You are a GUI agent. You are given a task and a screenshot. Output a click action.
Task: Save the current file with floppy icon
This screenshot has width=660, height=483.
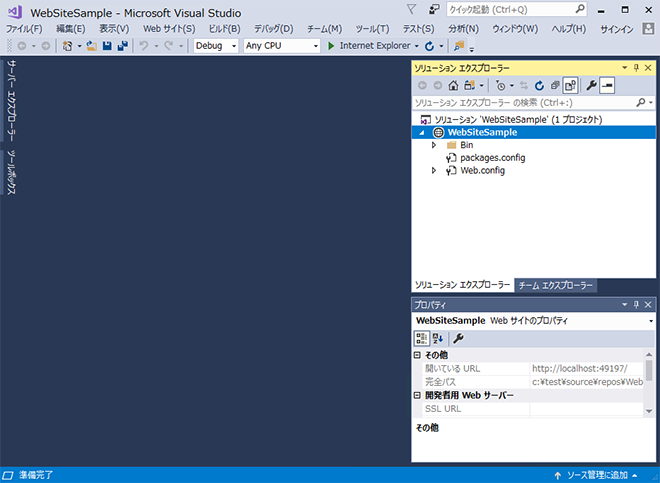point(107,46)
